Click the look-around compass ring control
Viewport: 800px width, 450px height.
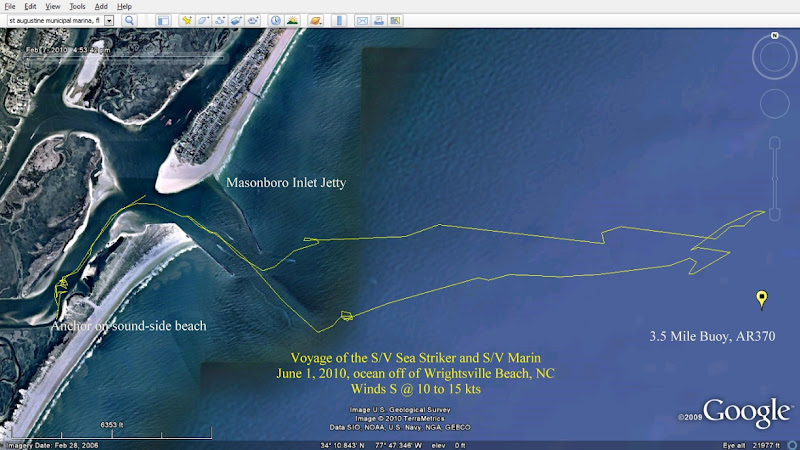[774, 57]
